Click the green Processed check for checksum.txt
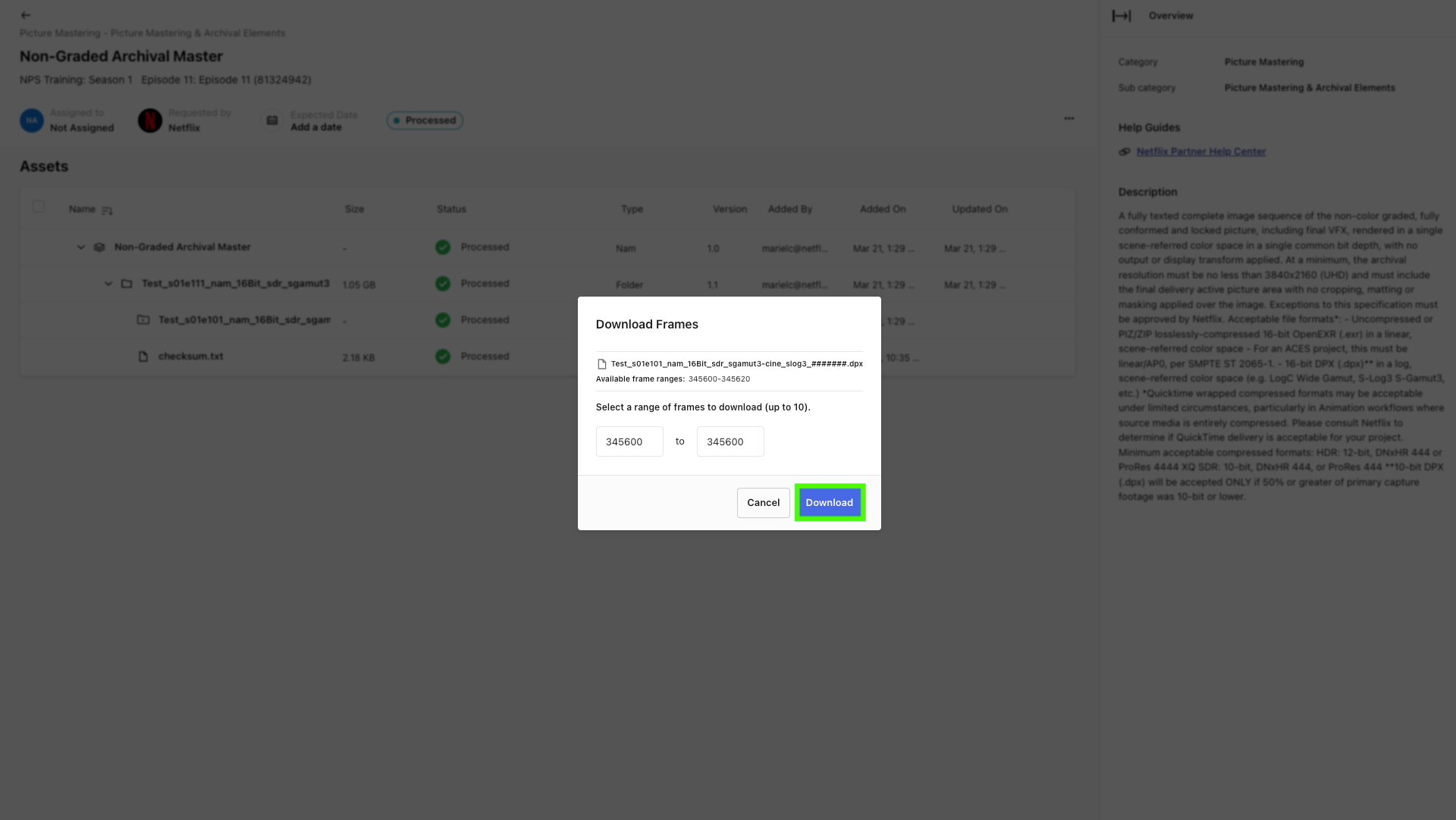 (x=443, y=356)
